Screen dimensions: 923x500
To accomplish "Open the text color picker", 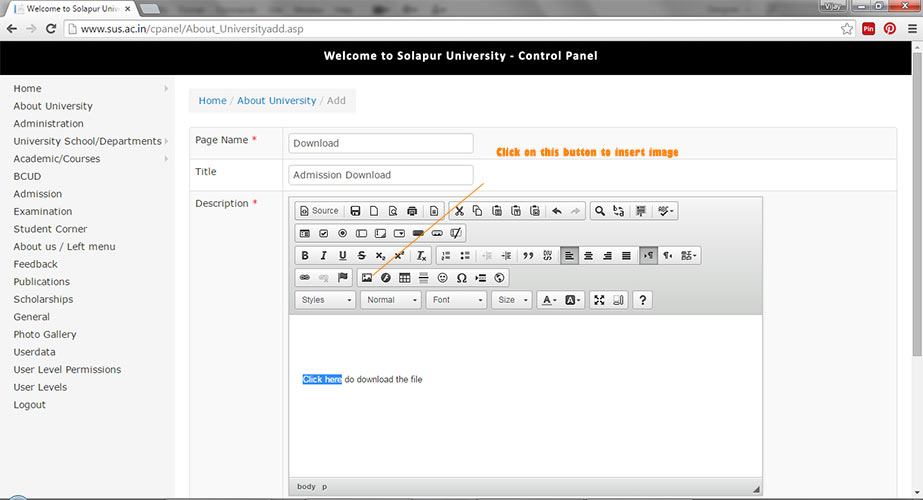I will (x=549, y=300).
